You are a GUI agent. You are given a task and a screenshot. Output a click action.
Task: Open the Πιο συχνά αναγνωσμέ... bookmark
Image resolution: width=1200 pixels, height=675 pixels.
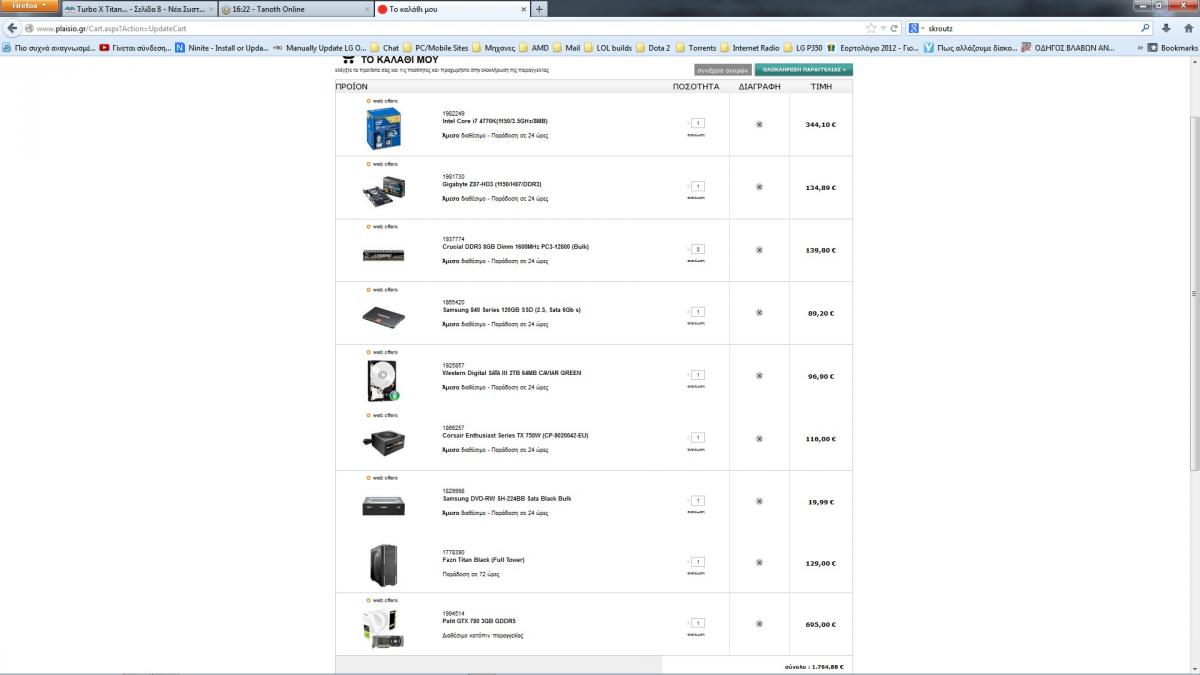(x=49, y=47)
